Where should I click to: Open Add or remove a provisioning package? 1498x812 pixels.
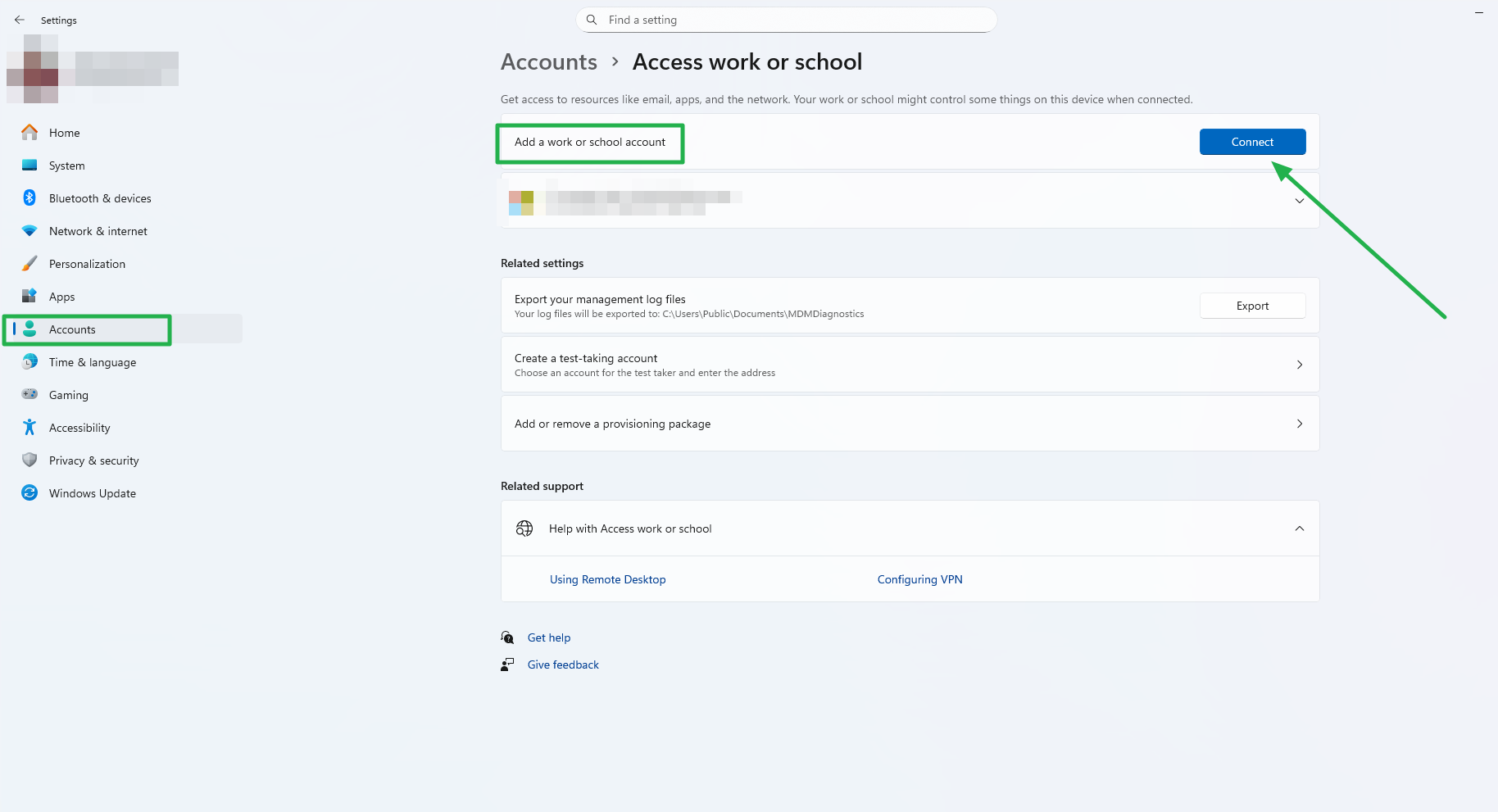910,424
